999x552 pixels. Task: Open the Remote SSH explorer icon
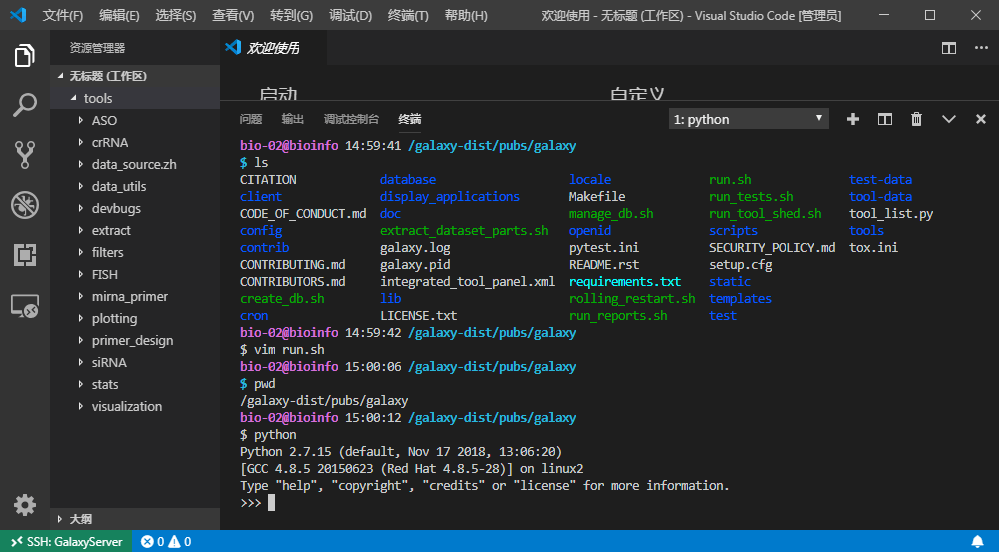[x=25, y=306]
